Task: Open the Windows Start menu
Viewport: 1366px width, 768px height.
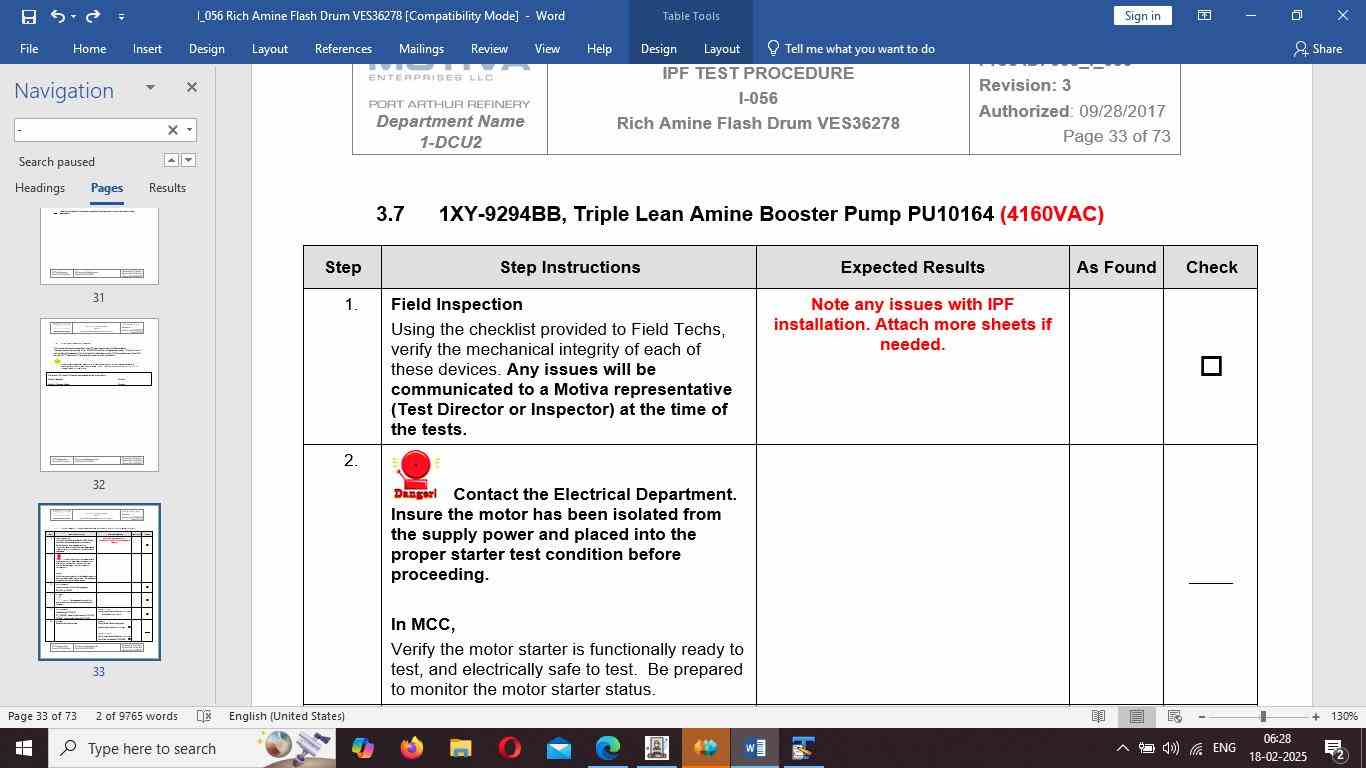Action: [x=23, y=748]
